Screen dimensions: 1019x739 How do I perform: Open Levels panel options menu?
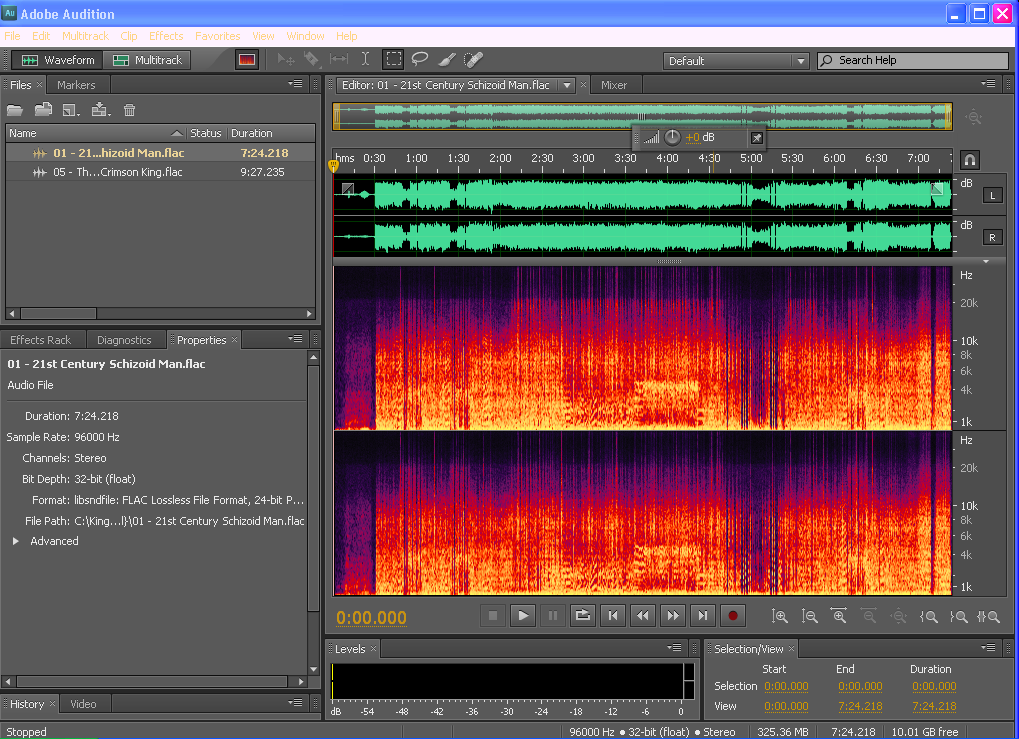(x=676, y=647)
